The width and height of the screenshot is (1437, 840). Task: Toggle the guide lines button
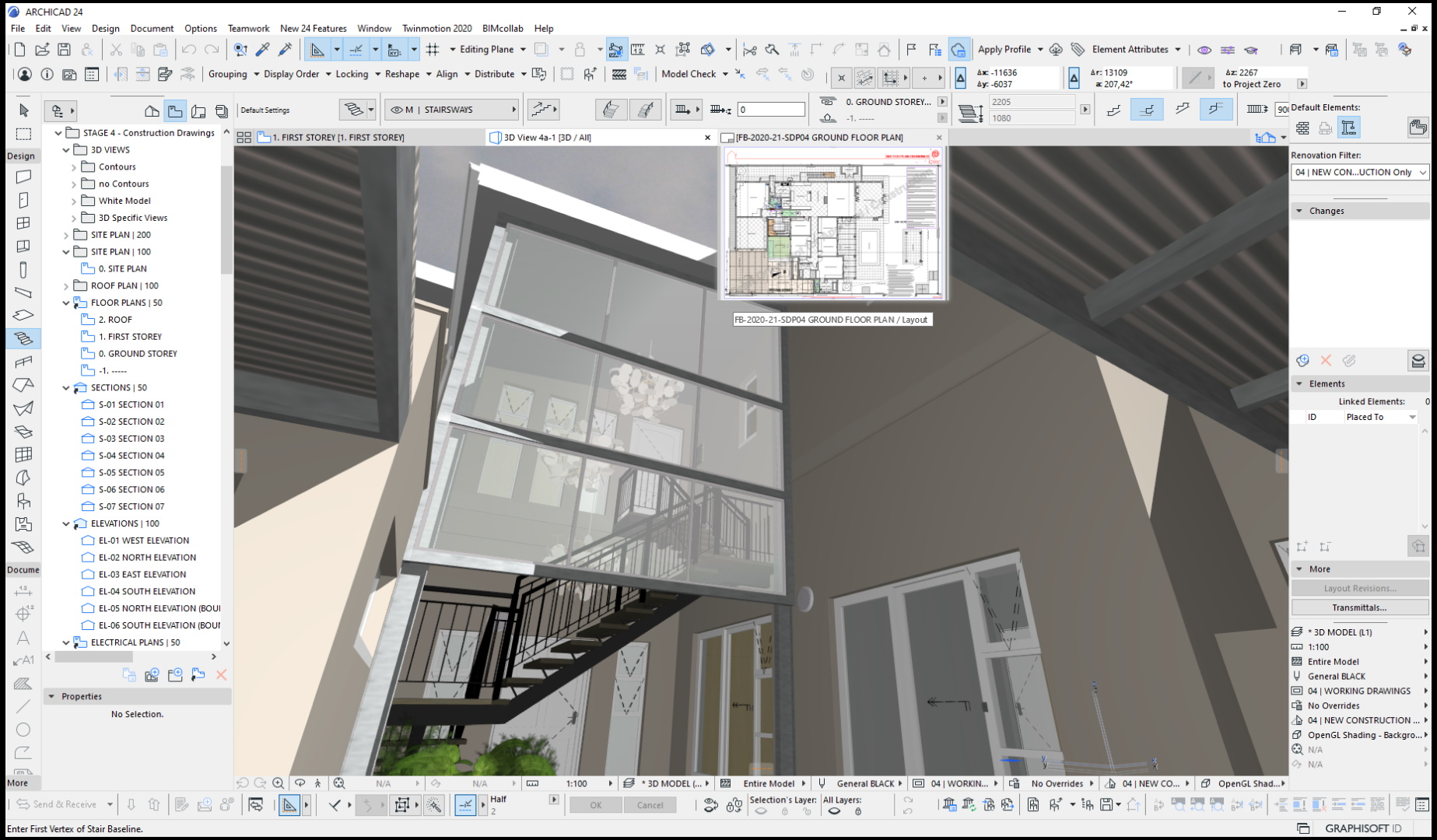356,50
